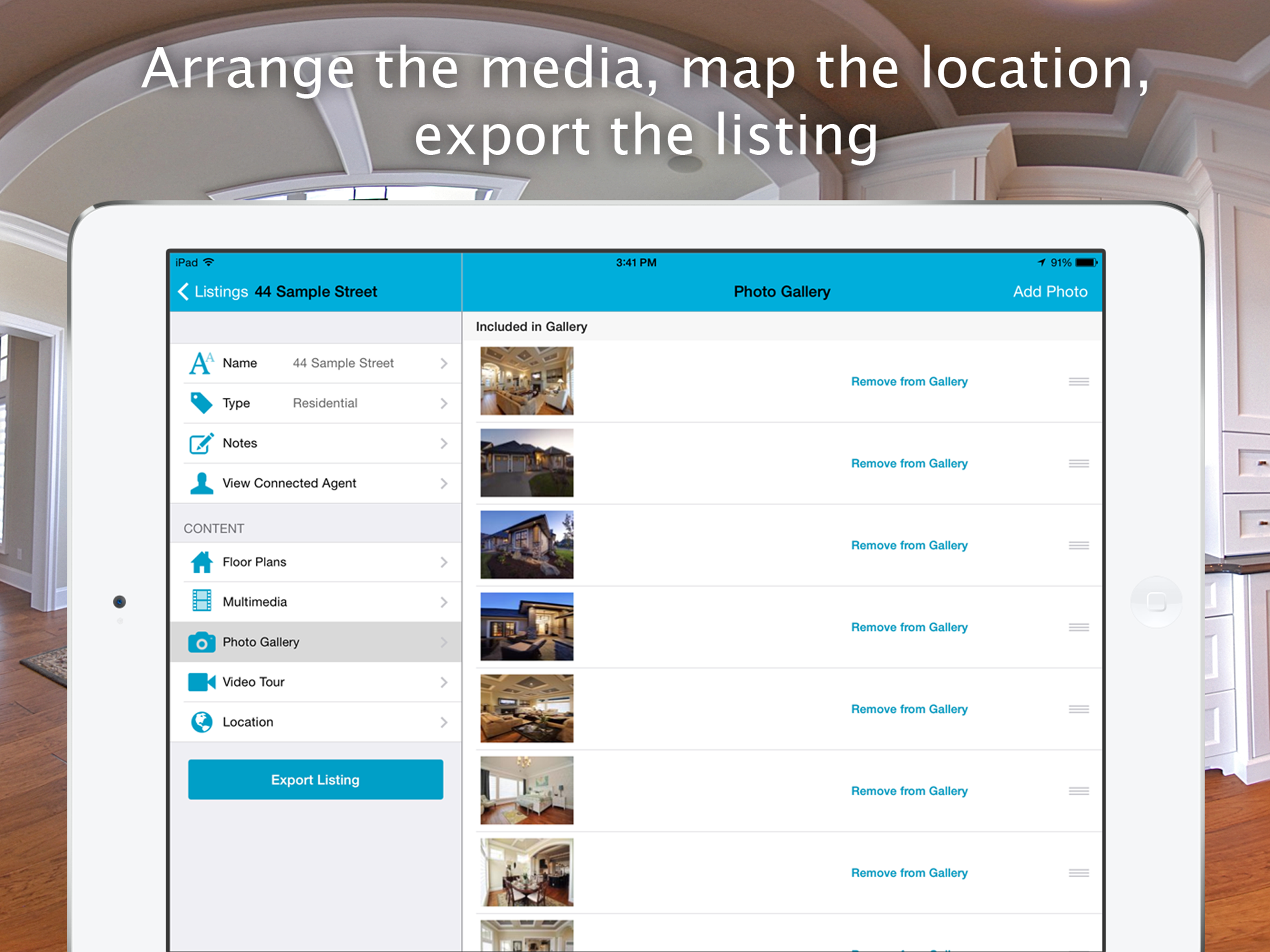Grab reorder handle of second gallery photo
1270x952 pixels.
[1079, 463]
